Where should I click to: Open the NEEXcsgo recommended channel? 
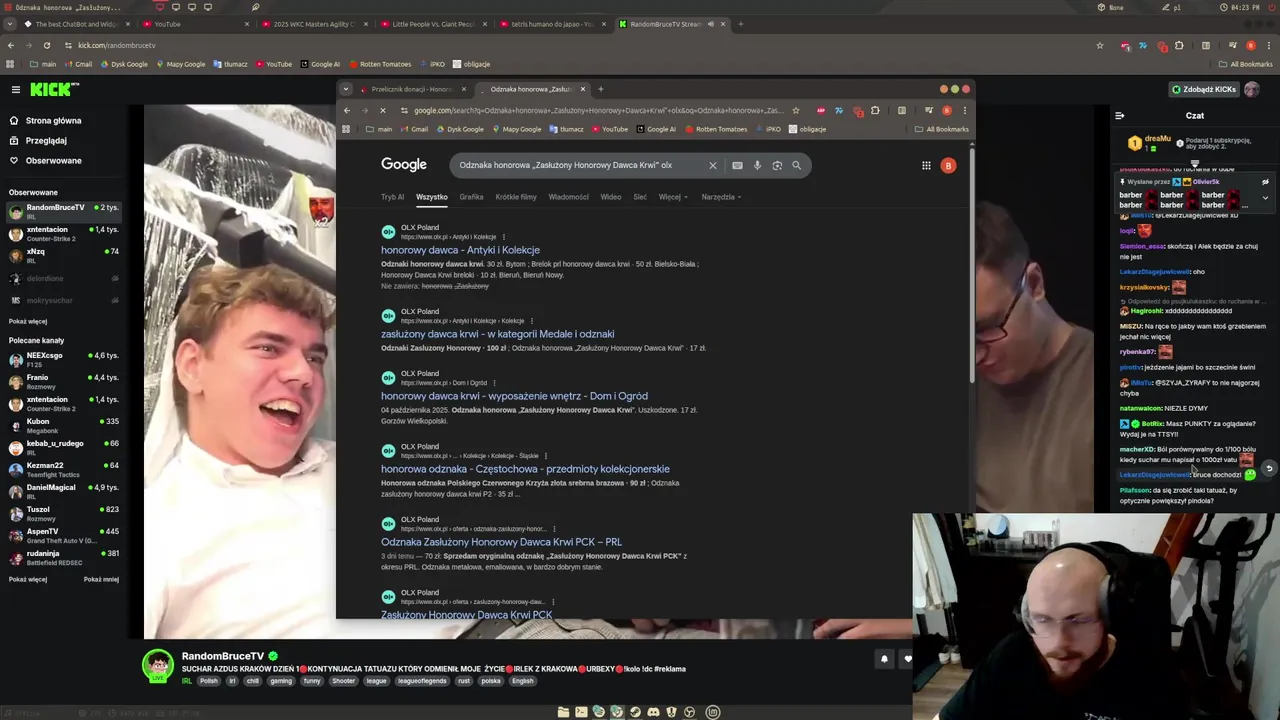point(64,358)
